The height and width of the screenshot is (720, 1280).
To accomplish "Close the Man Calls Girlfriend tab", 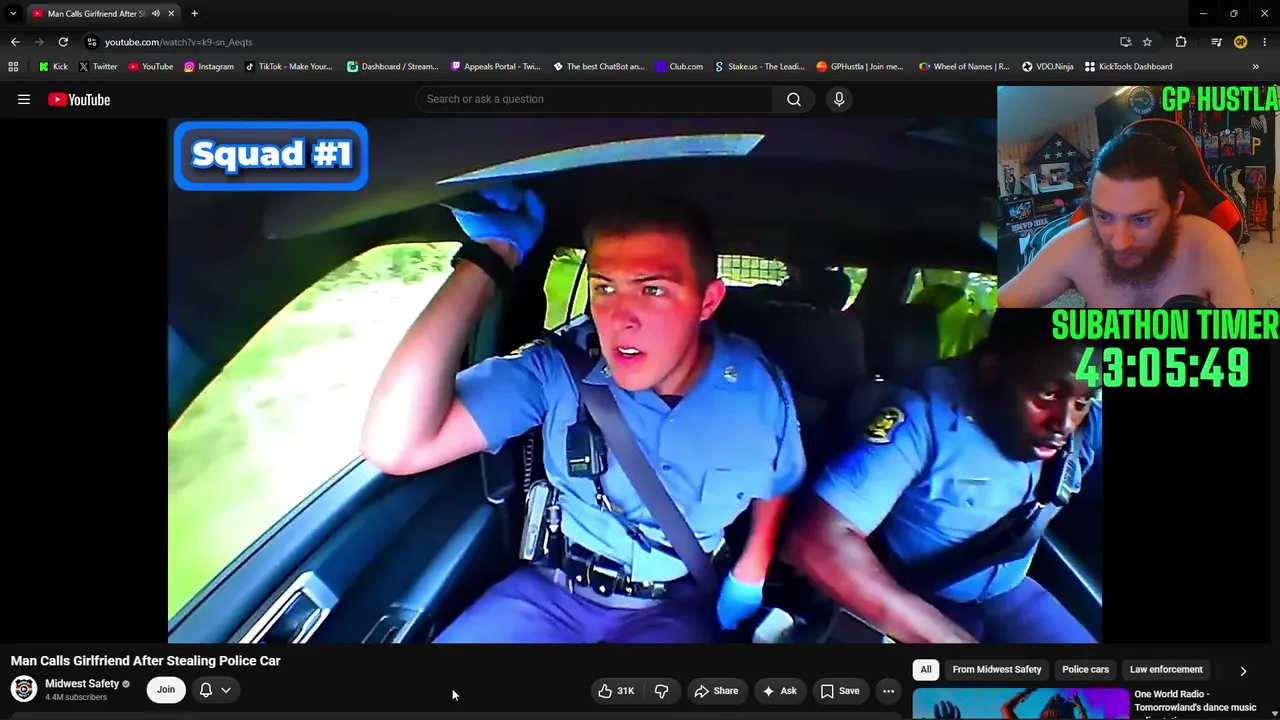I will pos(171,13).
